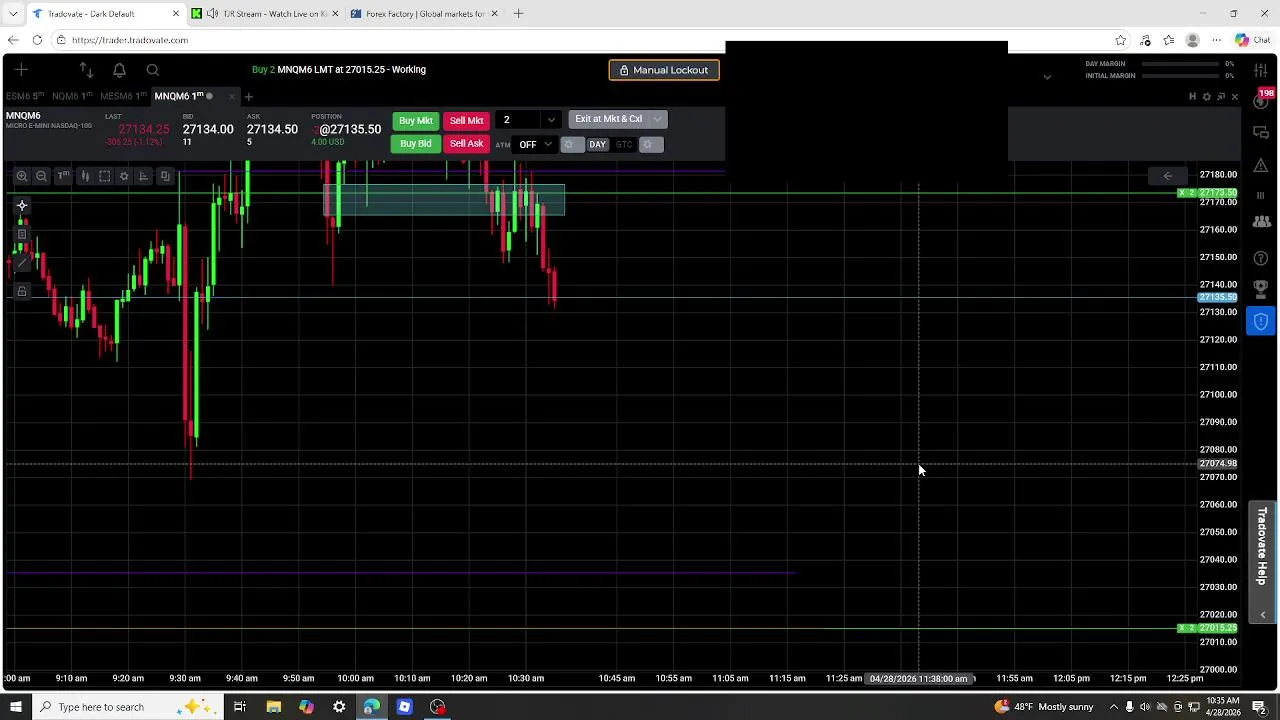Open chart panel settings gear

pos(1206,97)
